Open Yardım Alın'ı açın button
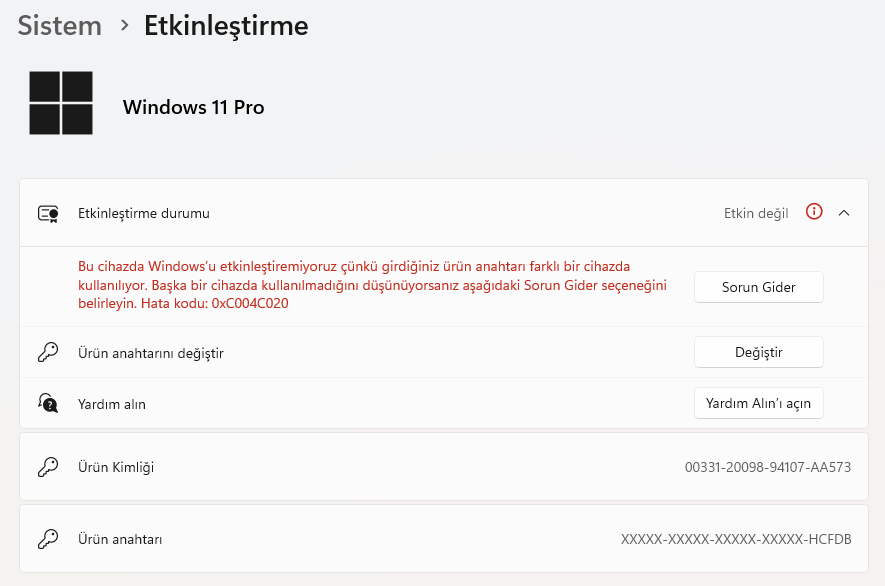 tap(759, 403)
